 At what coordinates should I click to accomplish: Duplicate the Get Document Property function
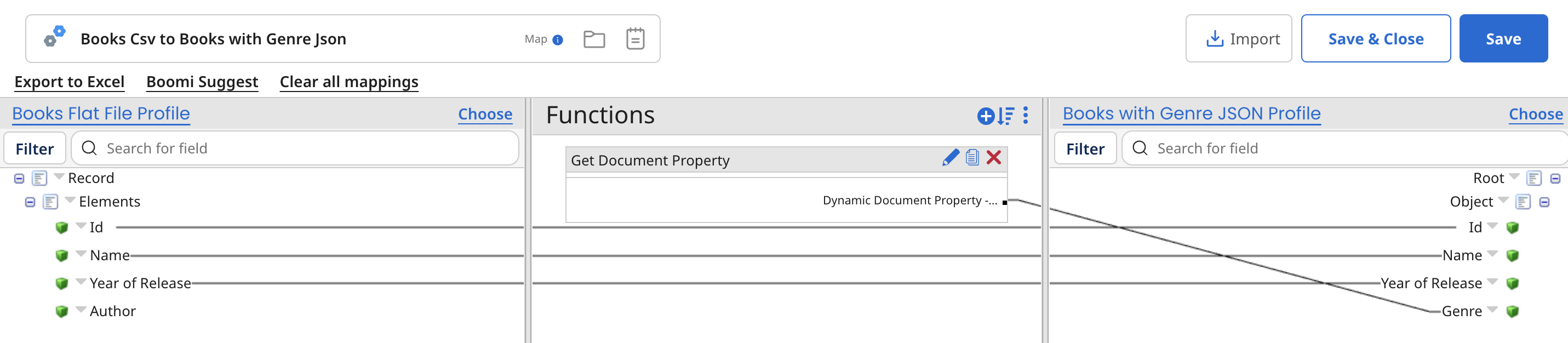(972, 158)
